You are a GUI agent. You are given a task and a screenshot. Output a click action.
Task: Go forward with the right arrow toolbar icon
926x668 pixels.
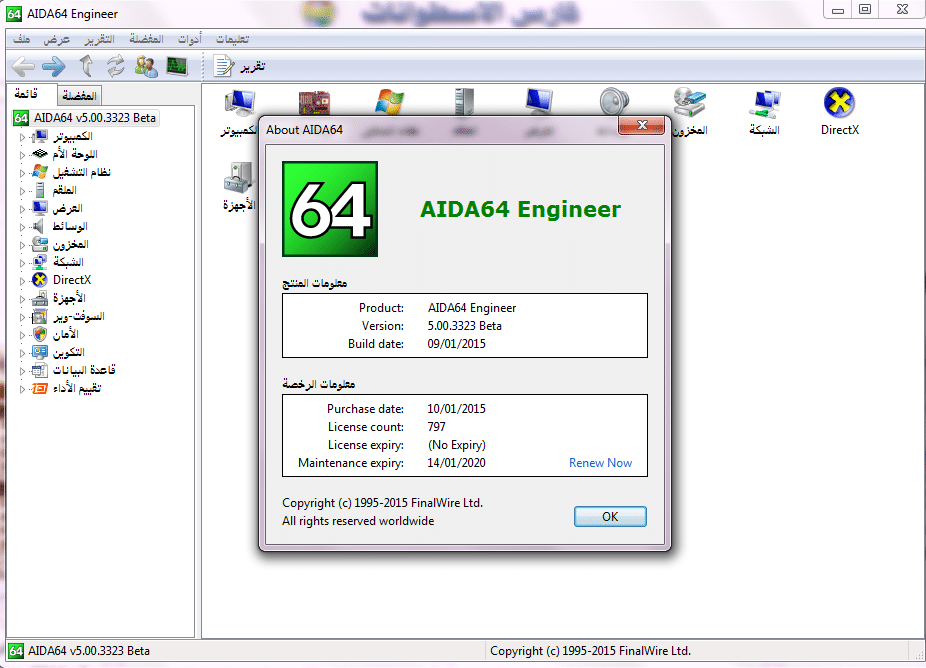54,66
